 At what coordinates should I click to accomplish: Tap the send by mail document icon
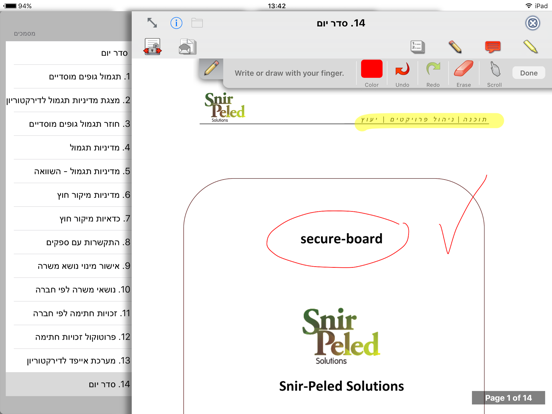pos(187,47)
